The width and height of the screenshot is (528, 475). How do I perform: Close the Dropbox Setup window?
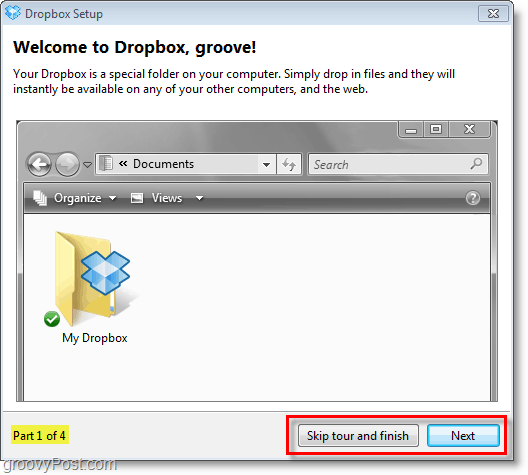[x=493, y=13]
